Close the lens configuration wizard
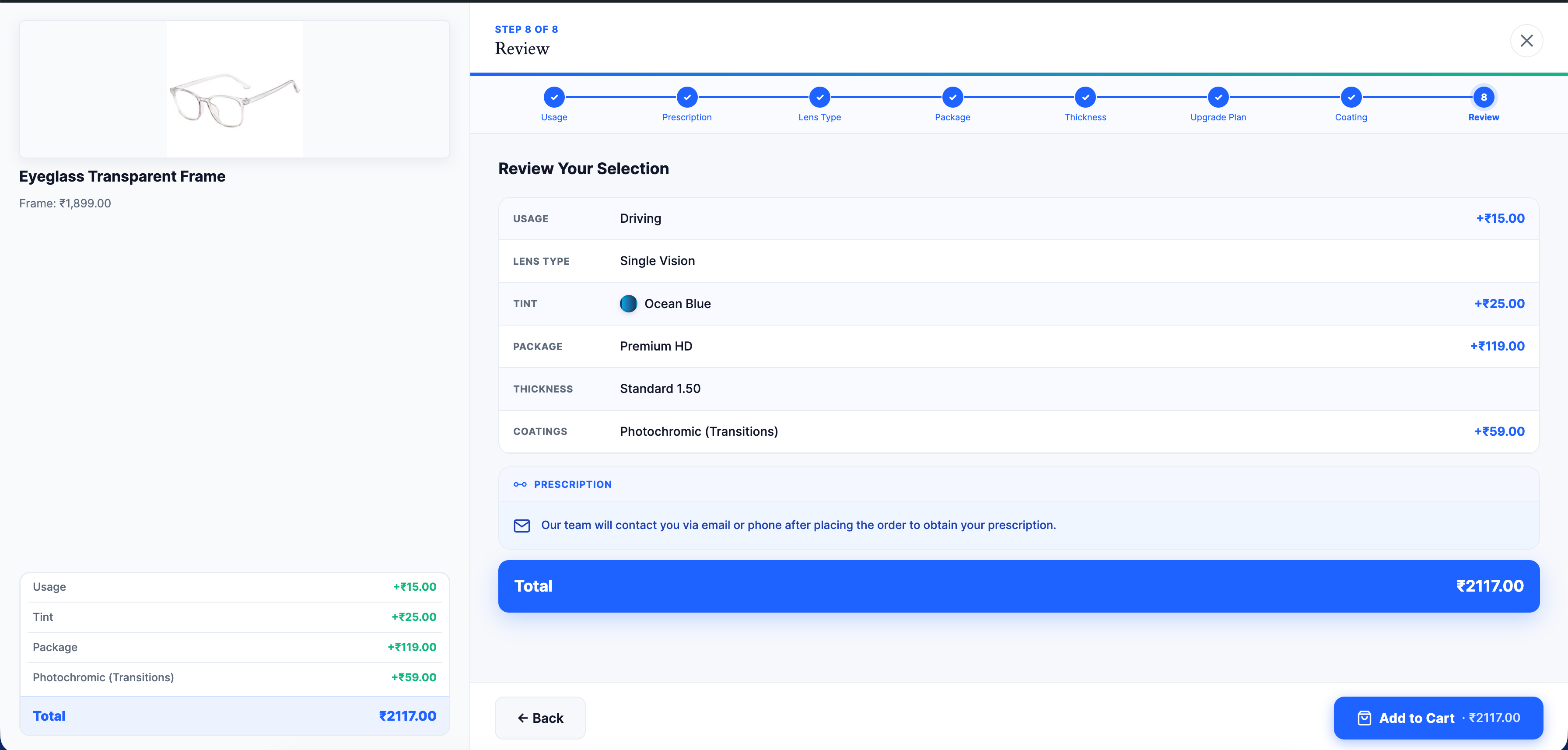The image size is (1568, 750). coord(1526,40)
